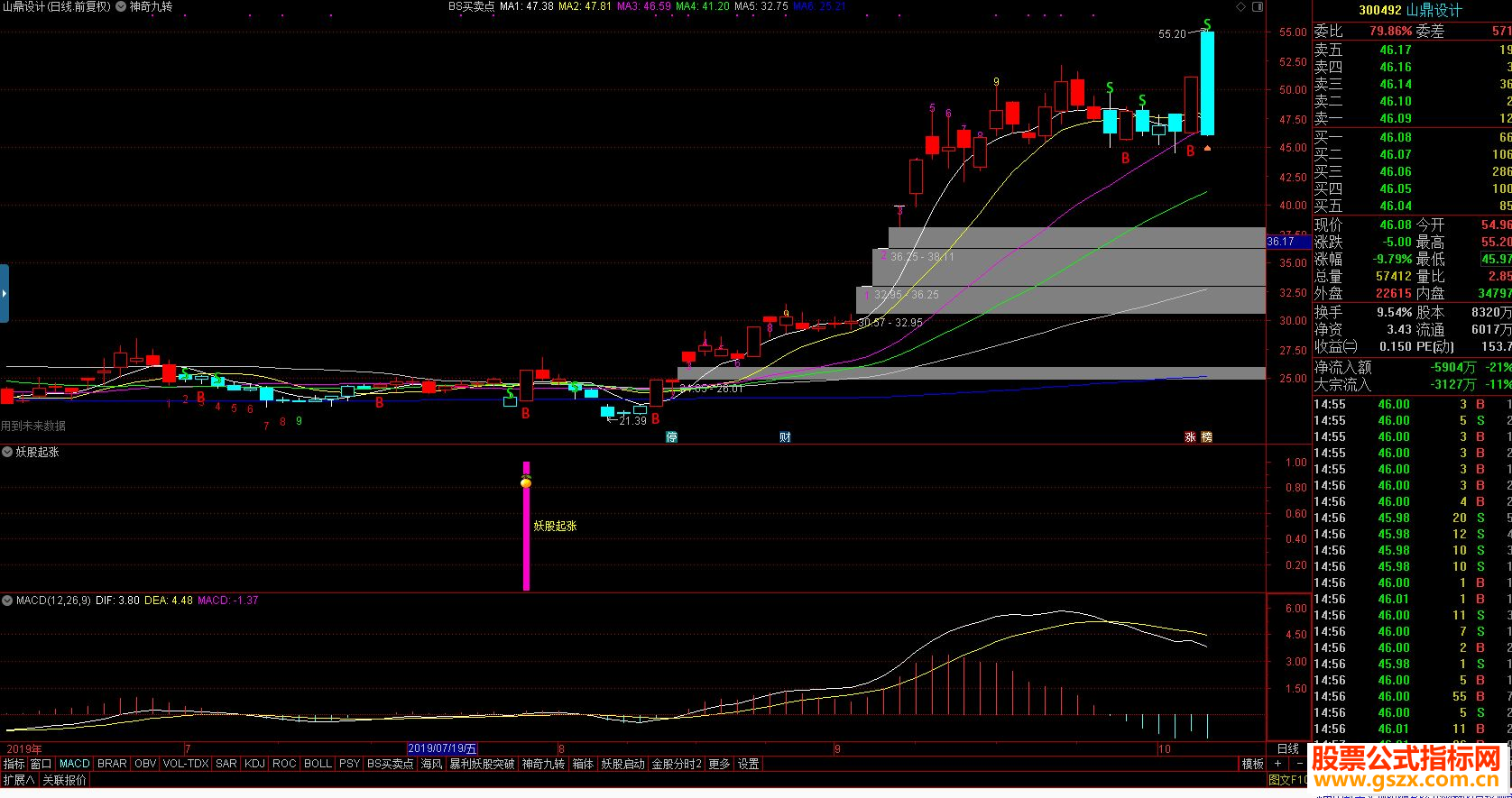Click the 榜 marker icon under the chart

pyautogui.click(x=1207, y=437)
